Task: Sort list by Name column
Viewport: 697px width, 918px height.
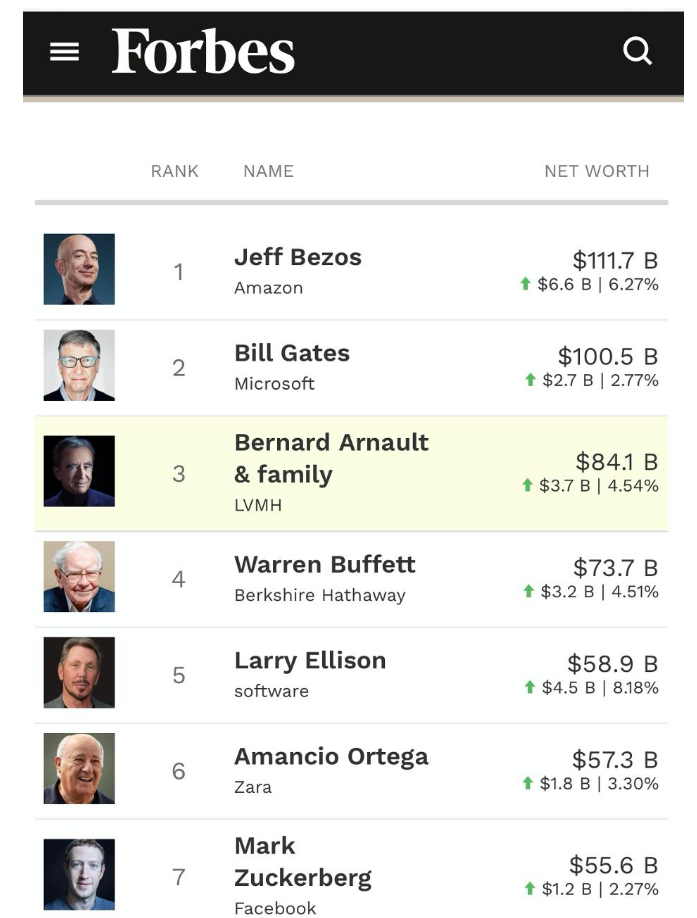Action: [x=268, y=171]
